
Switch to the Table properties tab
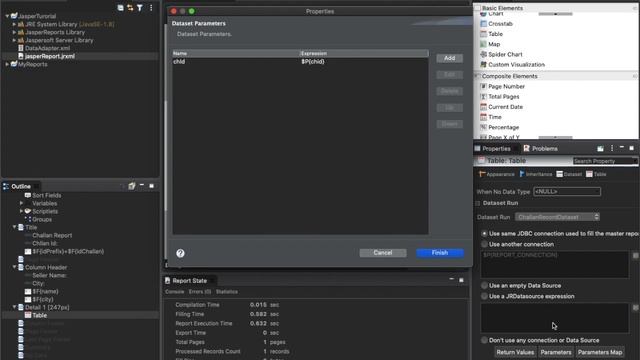coord(596,174)
